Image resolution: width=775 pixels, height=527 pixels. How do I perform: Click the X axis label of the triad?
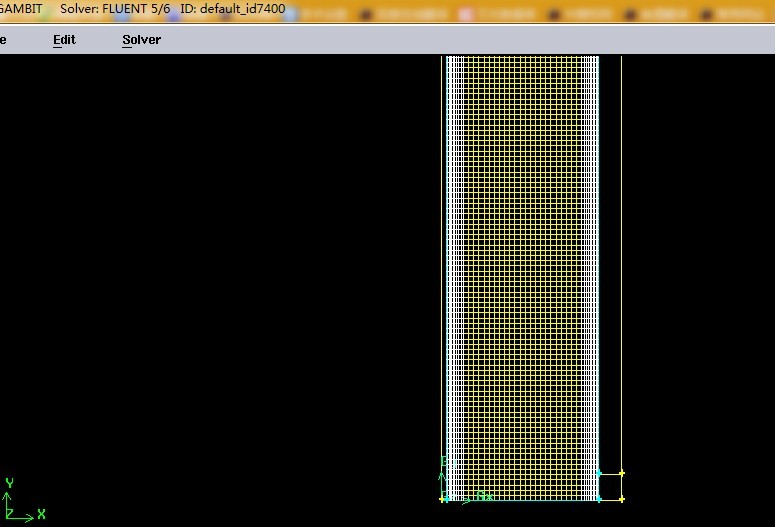(x=42, y=514)
